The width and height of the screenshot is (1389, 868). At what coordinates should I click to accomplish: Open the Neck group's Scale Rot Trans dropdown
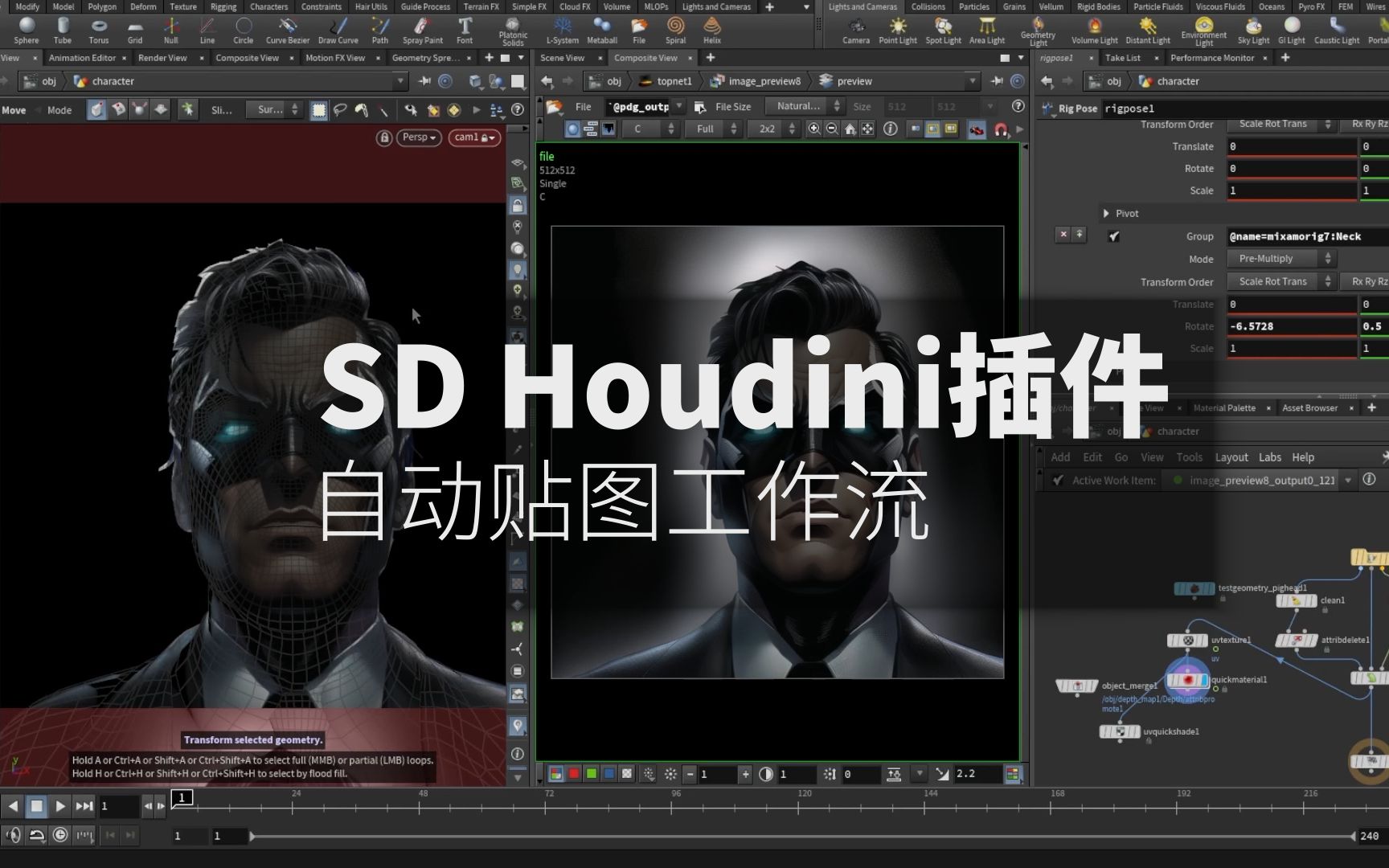pyautogui.click(x=1280, y=281)
